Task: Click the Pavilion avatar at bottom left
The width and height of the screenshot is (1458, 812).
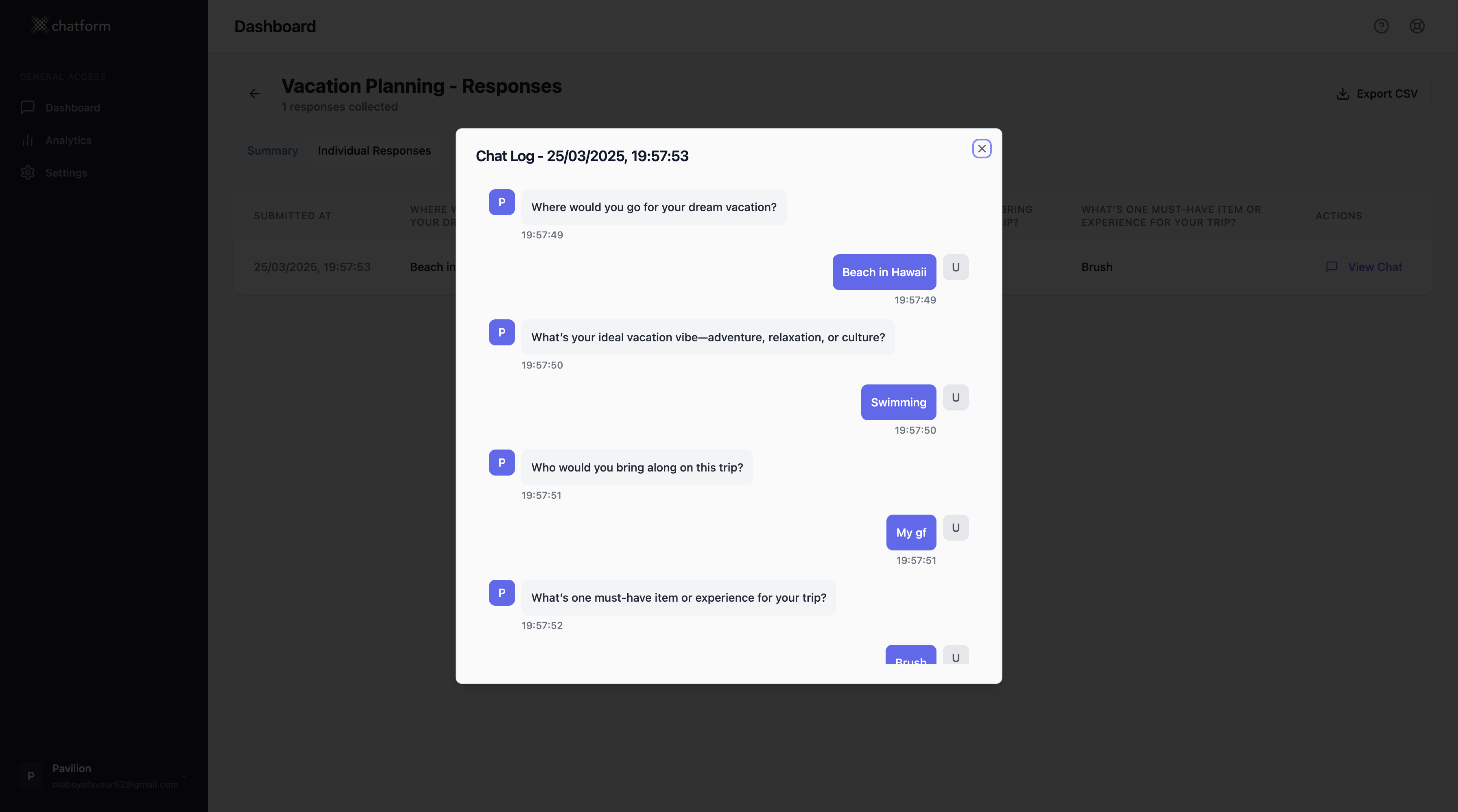Action: 31,776
